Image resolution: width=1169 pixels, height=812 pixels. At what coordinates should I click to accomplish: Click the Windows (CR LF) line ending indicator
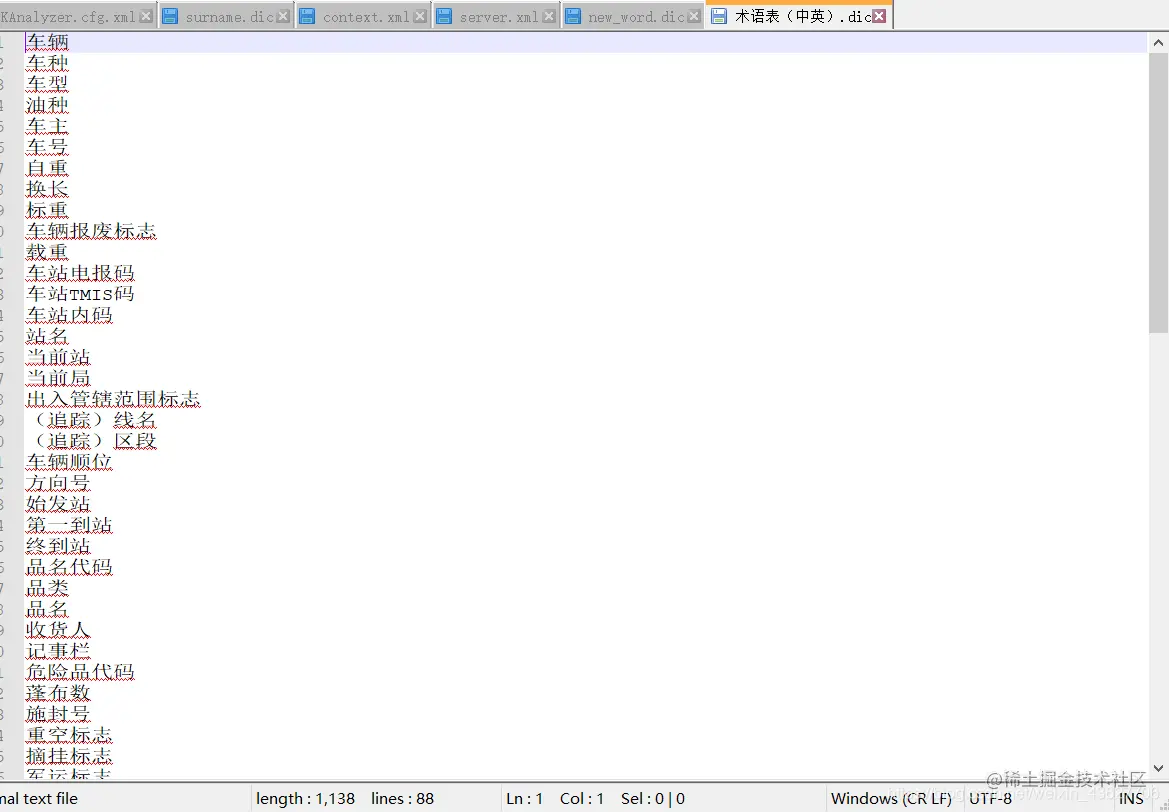891,799
